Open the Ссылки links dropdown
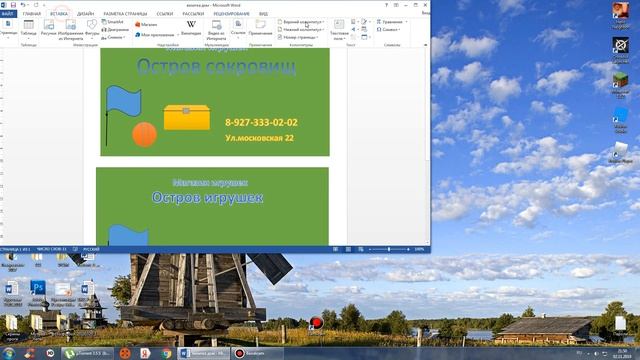 click(x=238, y=29)
